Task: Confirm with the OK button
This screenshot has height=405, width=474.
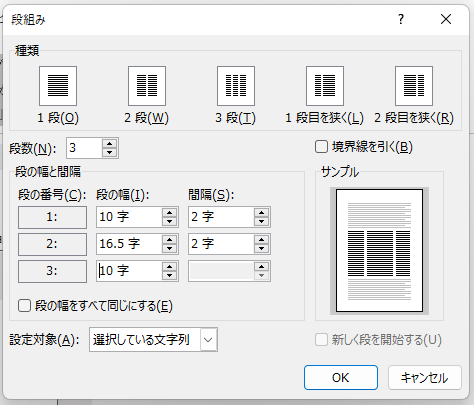Action: pyautogui.click(x=341, y=378)
